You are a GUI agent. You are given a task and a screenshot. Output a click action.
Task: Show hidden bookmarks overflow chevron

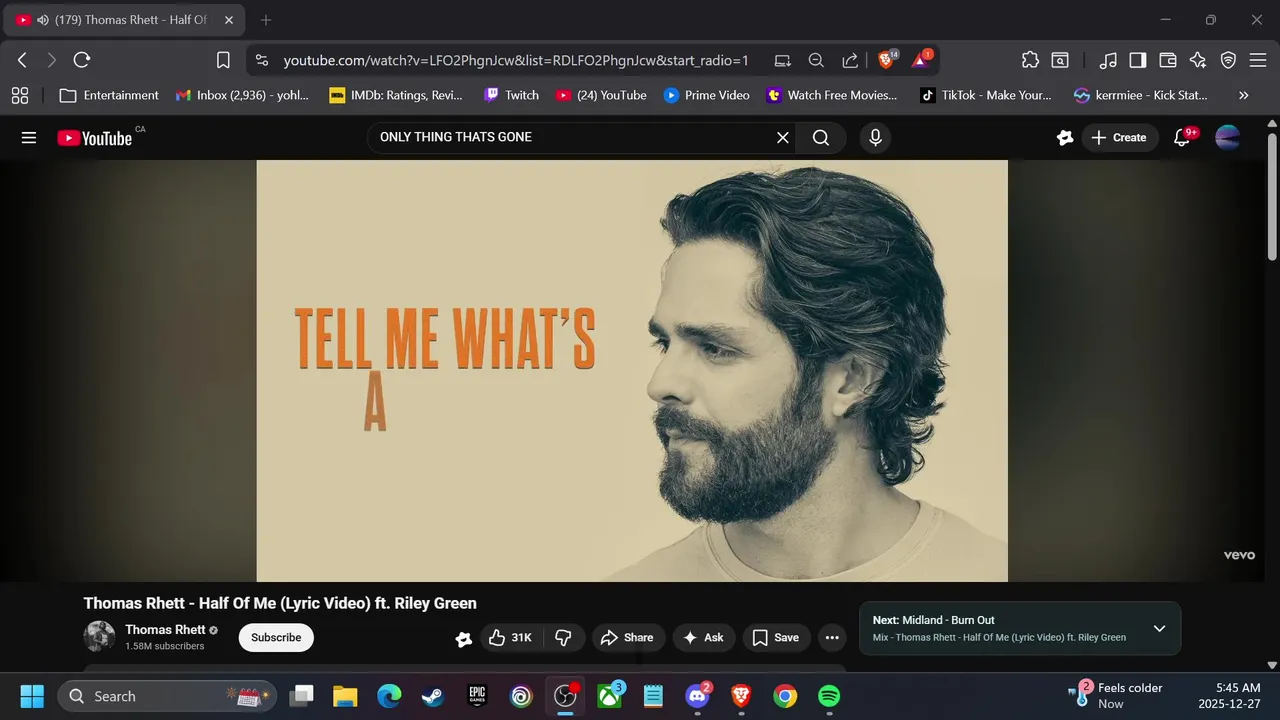click(1244, 95)
